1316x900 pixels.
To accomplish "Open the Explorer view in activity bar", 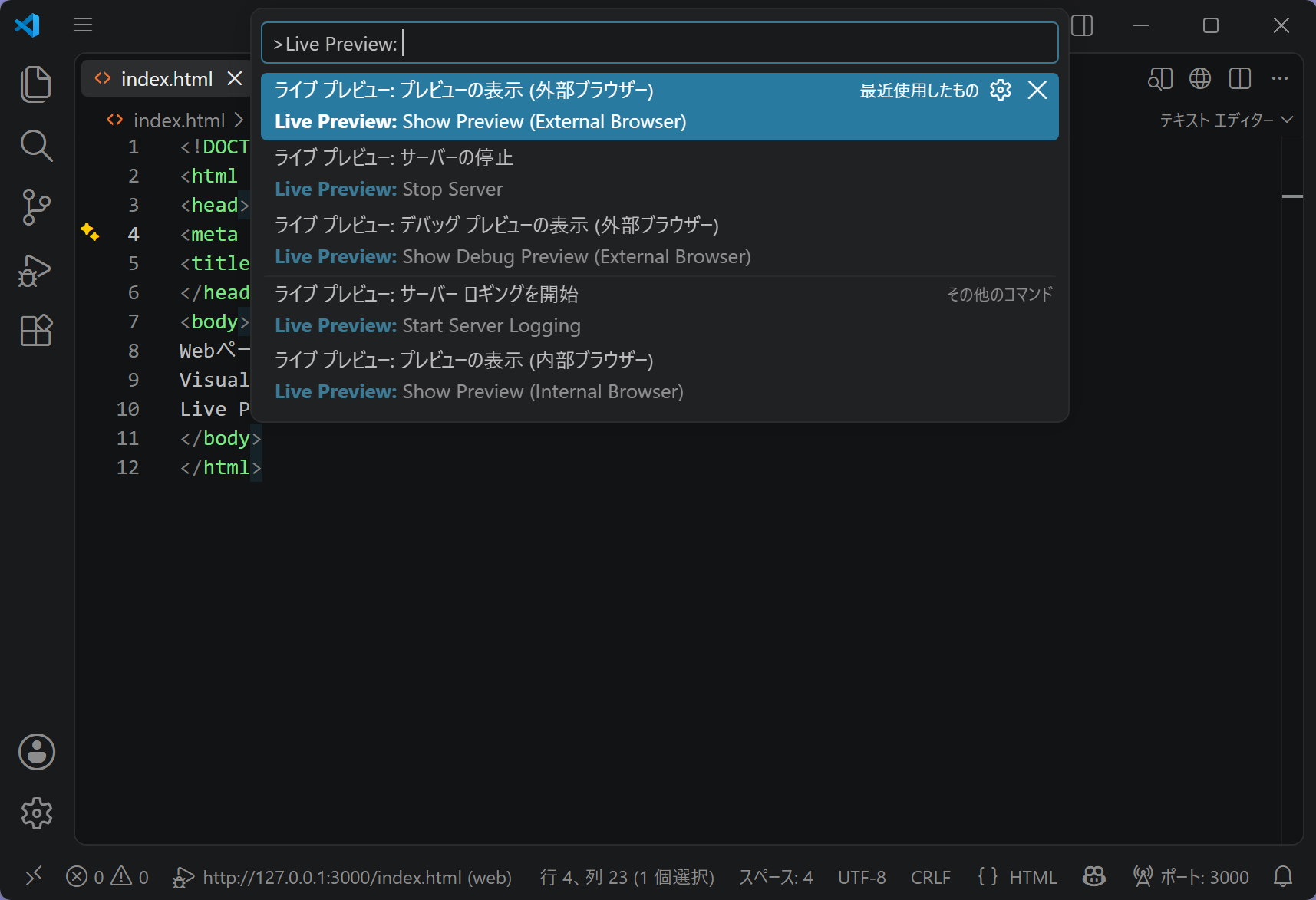I will pyautogui.click(x=36, y=84).
